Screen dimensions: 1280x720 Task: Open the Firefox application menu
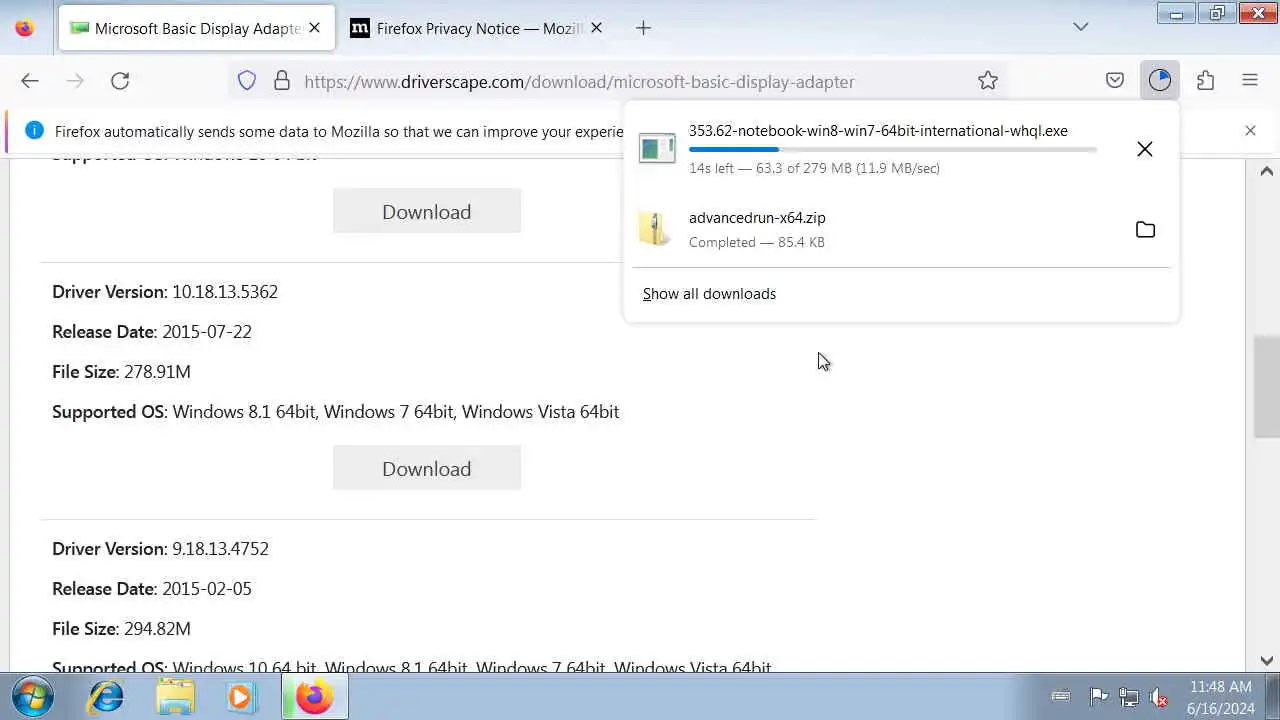pos(1250,81)
